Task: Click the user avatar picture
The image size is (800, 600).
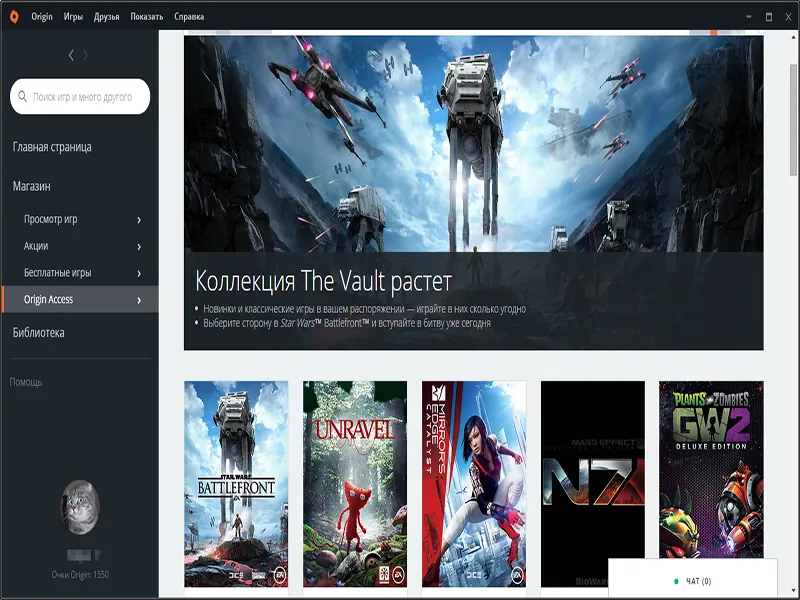Action: [80, 504]
